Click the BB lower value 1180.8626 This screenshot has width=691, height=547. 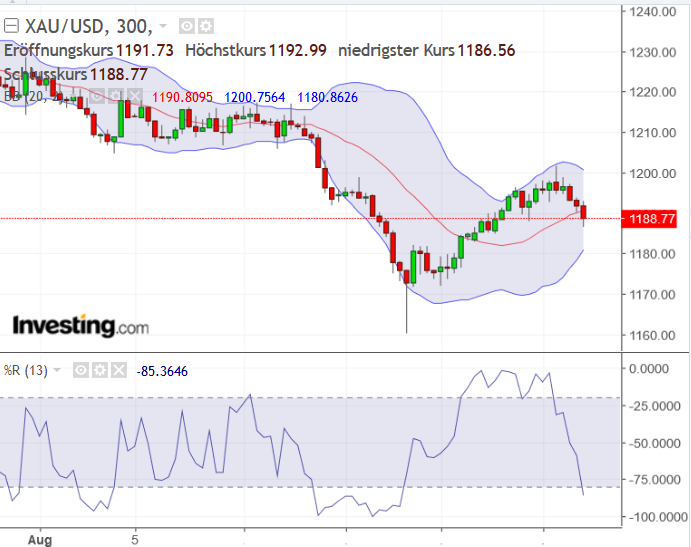(327, 97)
